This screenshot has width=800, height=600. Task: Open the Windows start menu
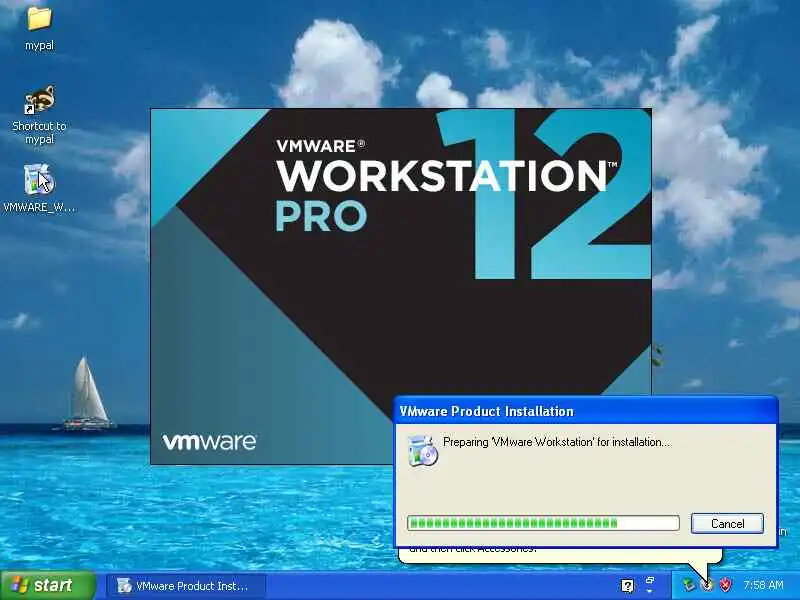(48, 585)
